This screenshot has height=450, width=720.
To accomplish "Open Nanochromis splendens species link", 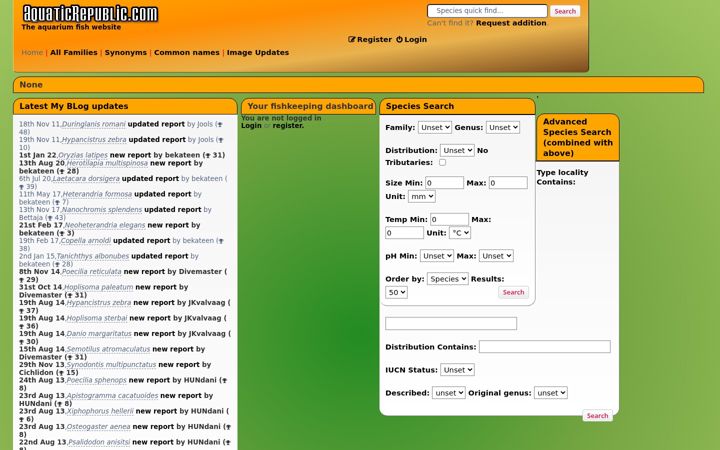I will click(x=102, y=210).
